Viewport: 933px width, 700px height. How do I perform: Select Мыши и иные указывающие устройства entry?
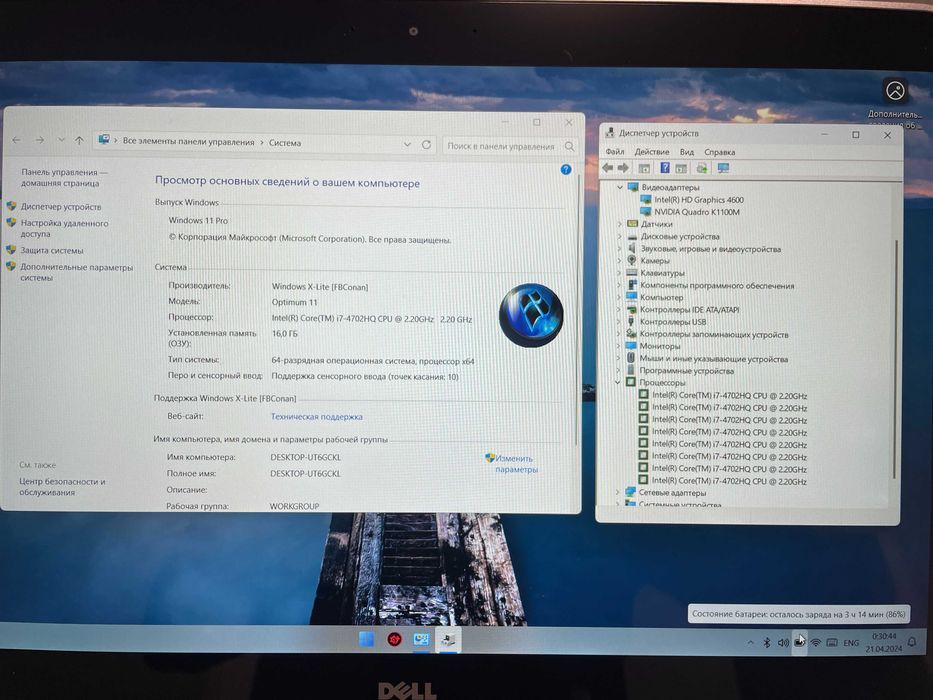point(713,359)
